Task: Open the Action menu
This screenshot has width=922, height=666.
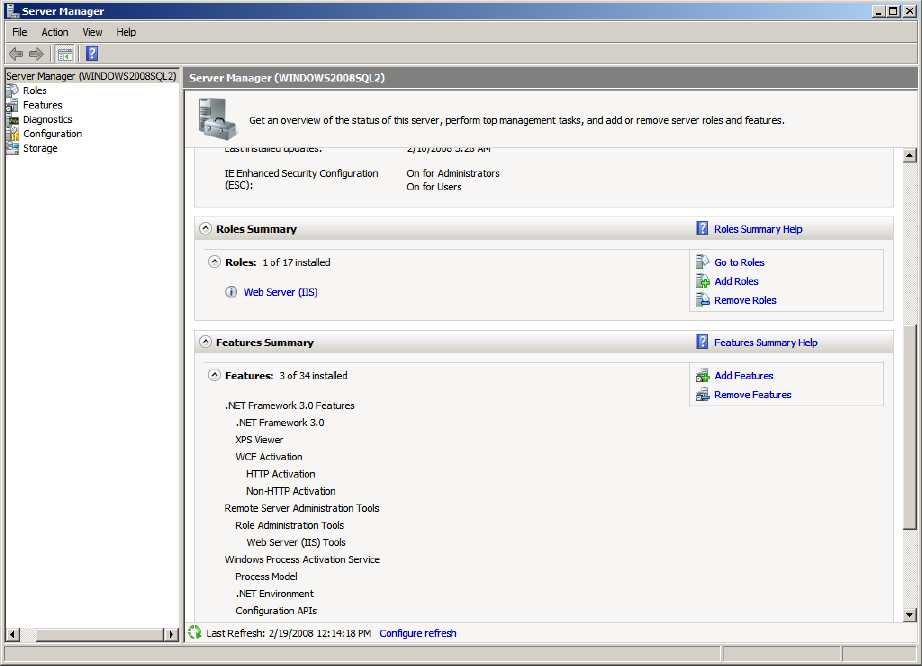Action: pyautogui.click(x=55, y=32)
